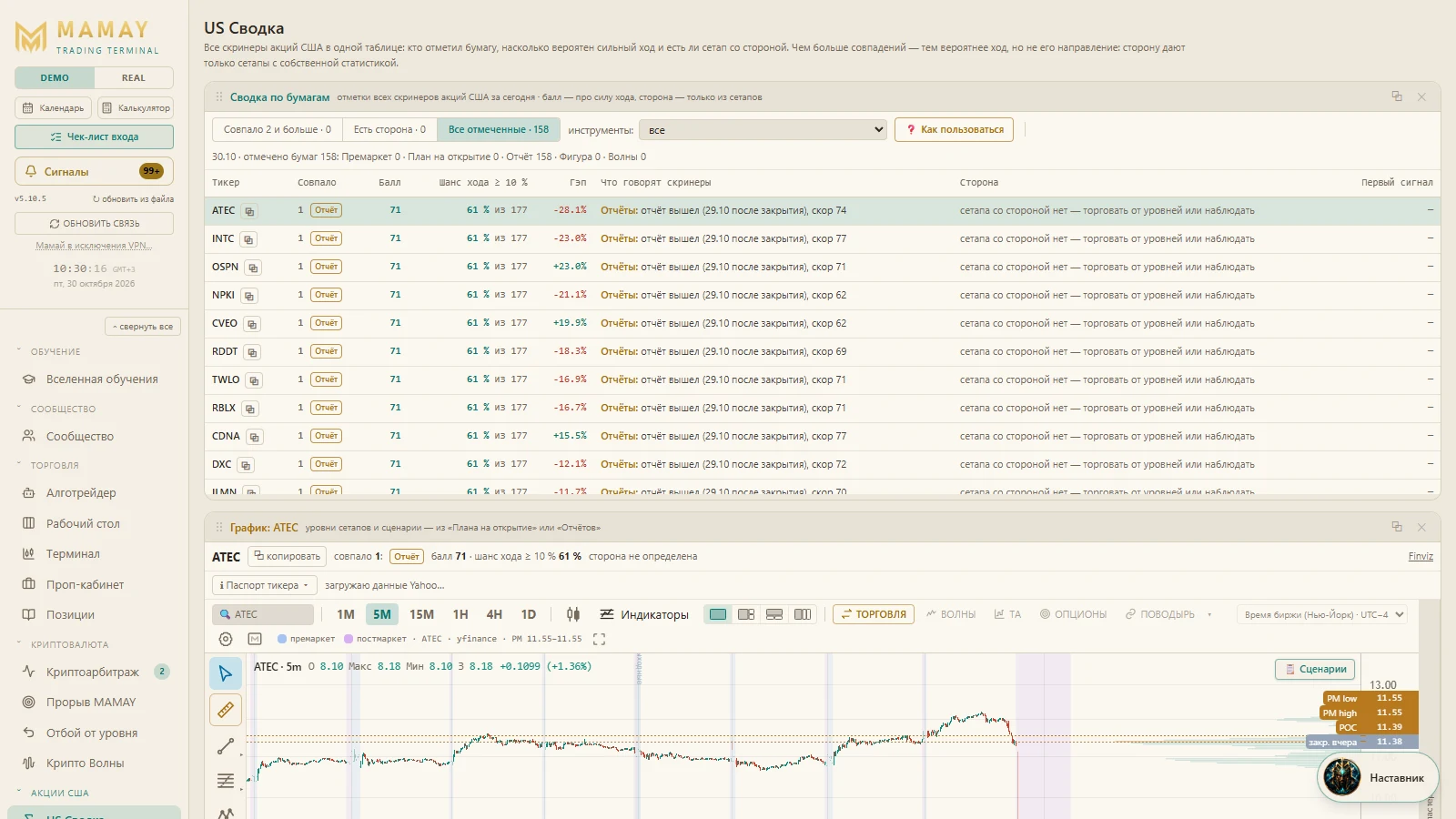Select the 5M timeframe
Screen dimensions: 1456x819
click(382, 614)
